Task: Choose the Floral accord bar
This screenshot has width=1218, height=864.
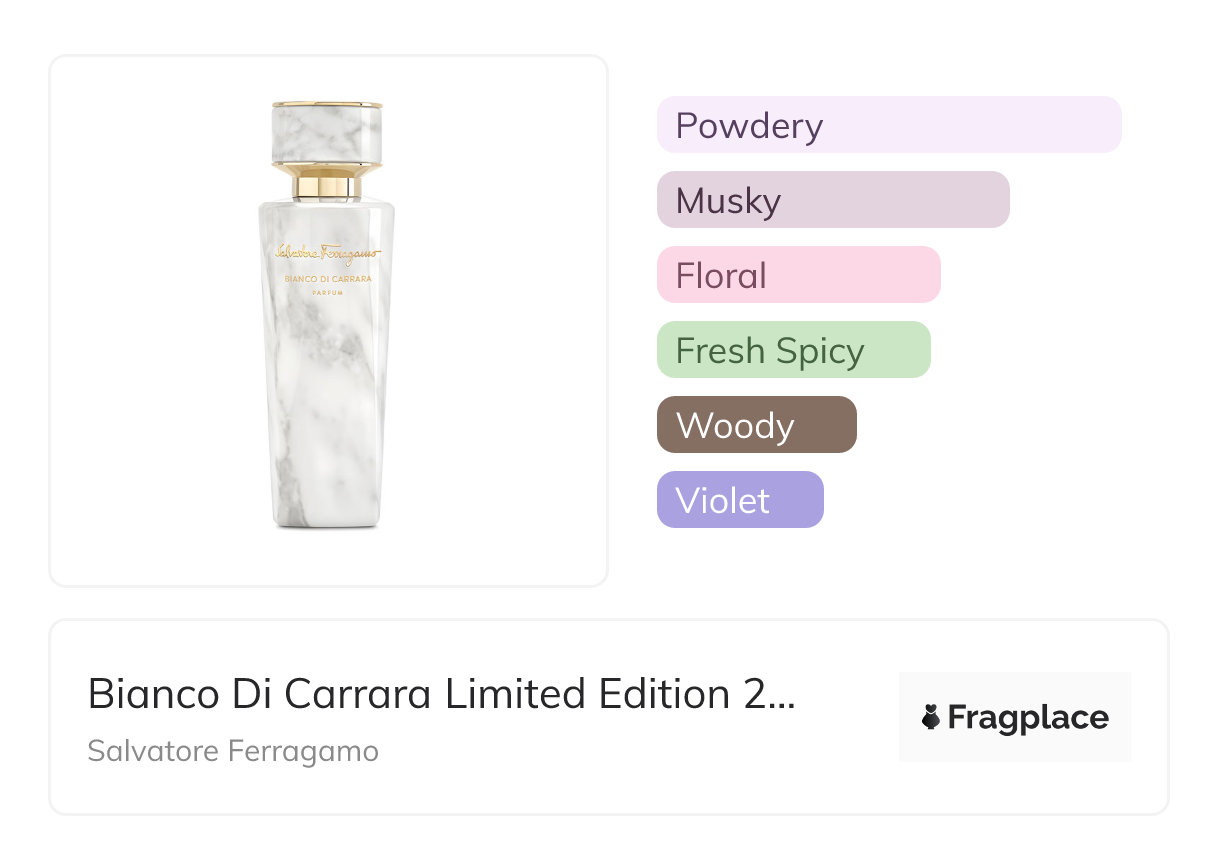Action: (798, 275)
